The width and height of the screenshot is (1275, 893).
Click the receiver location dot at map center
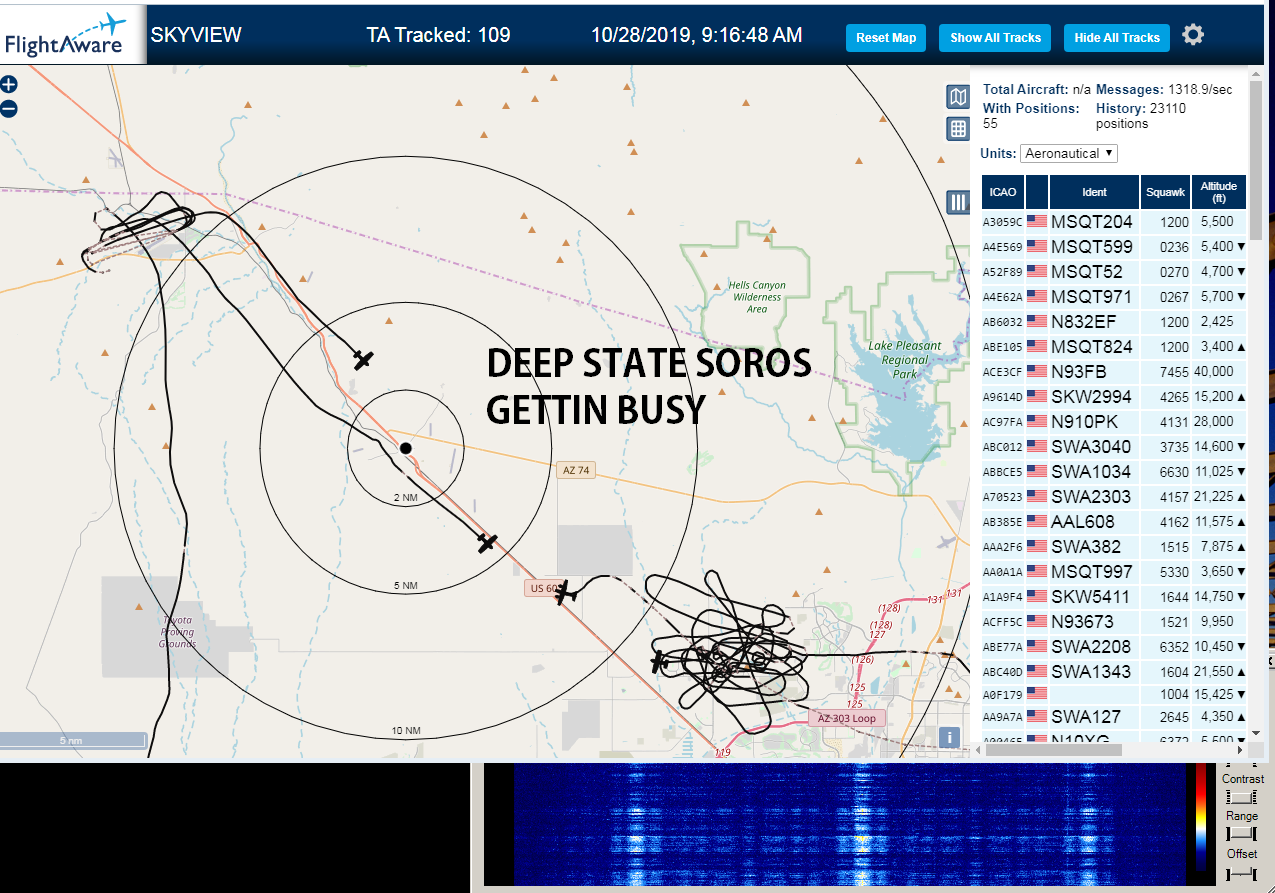405,448
